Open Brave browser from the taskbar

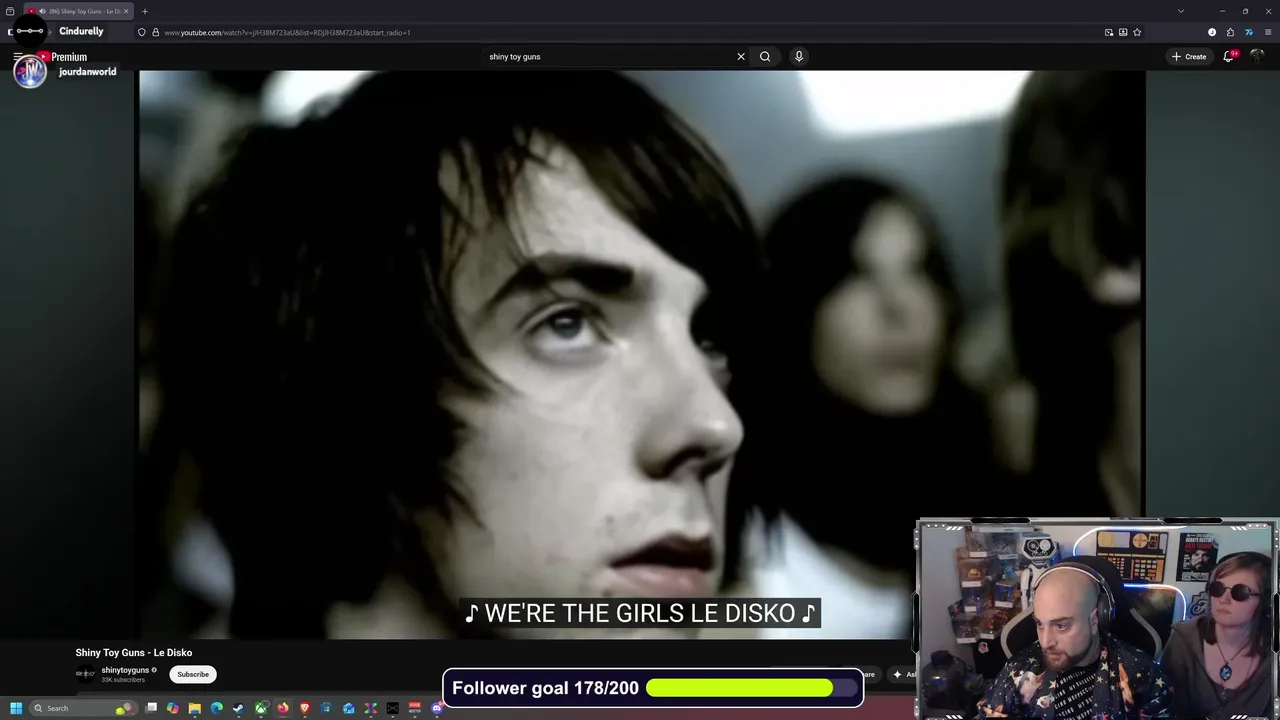305,708
